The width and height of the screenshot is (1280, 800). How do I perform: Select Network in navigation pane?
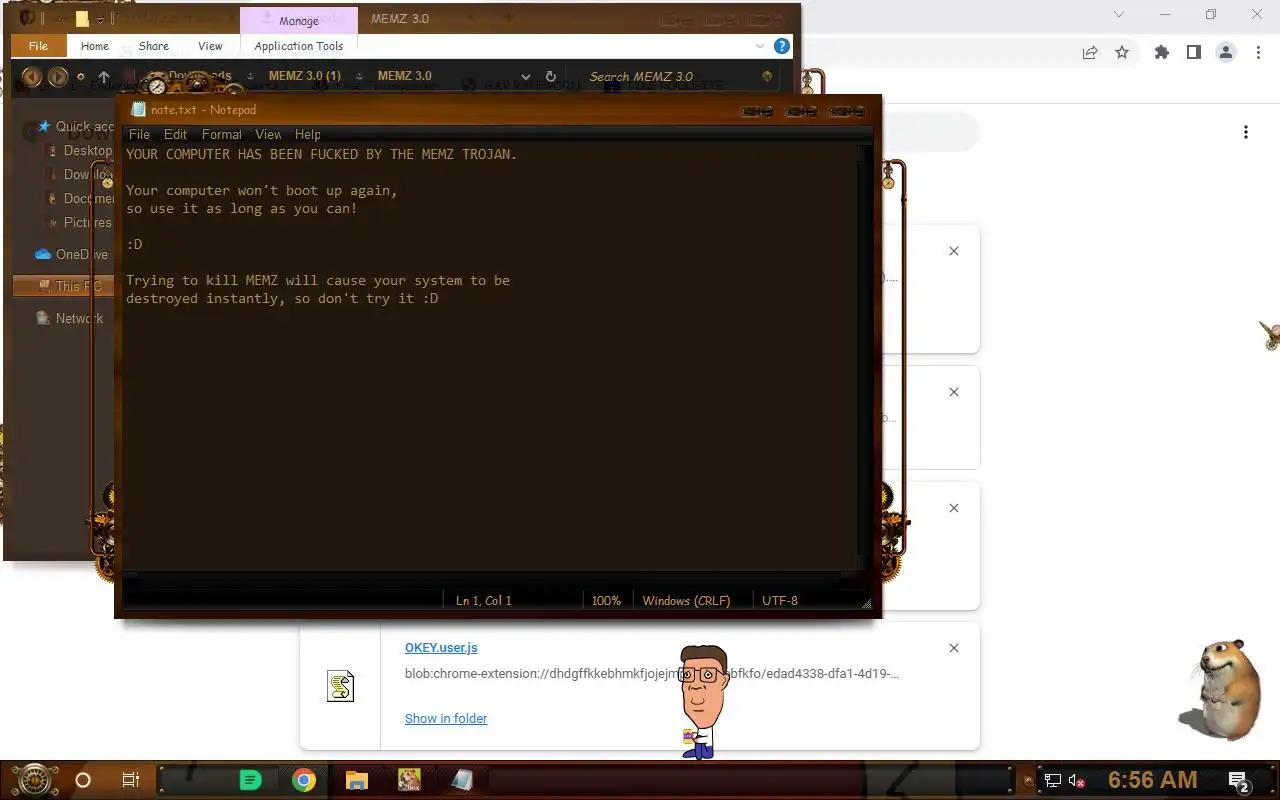70,318
